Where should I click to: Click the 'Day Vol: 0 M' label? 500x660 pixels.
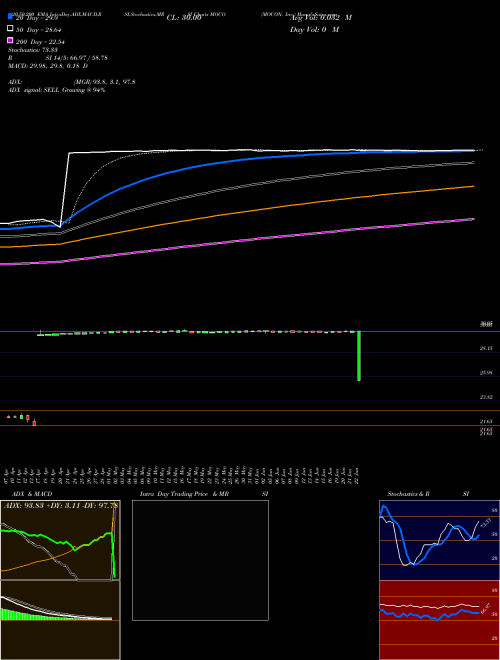[314, 29]
